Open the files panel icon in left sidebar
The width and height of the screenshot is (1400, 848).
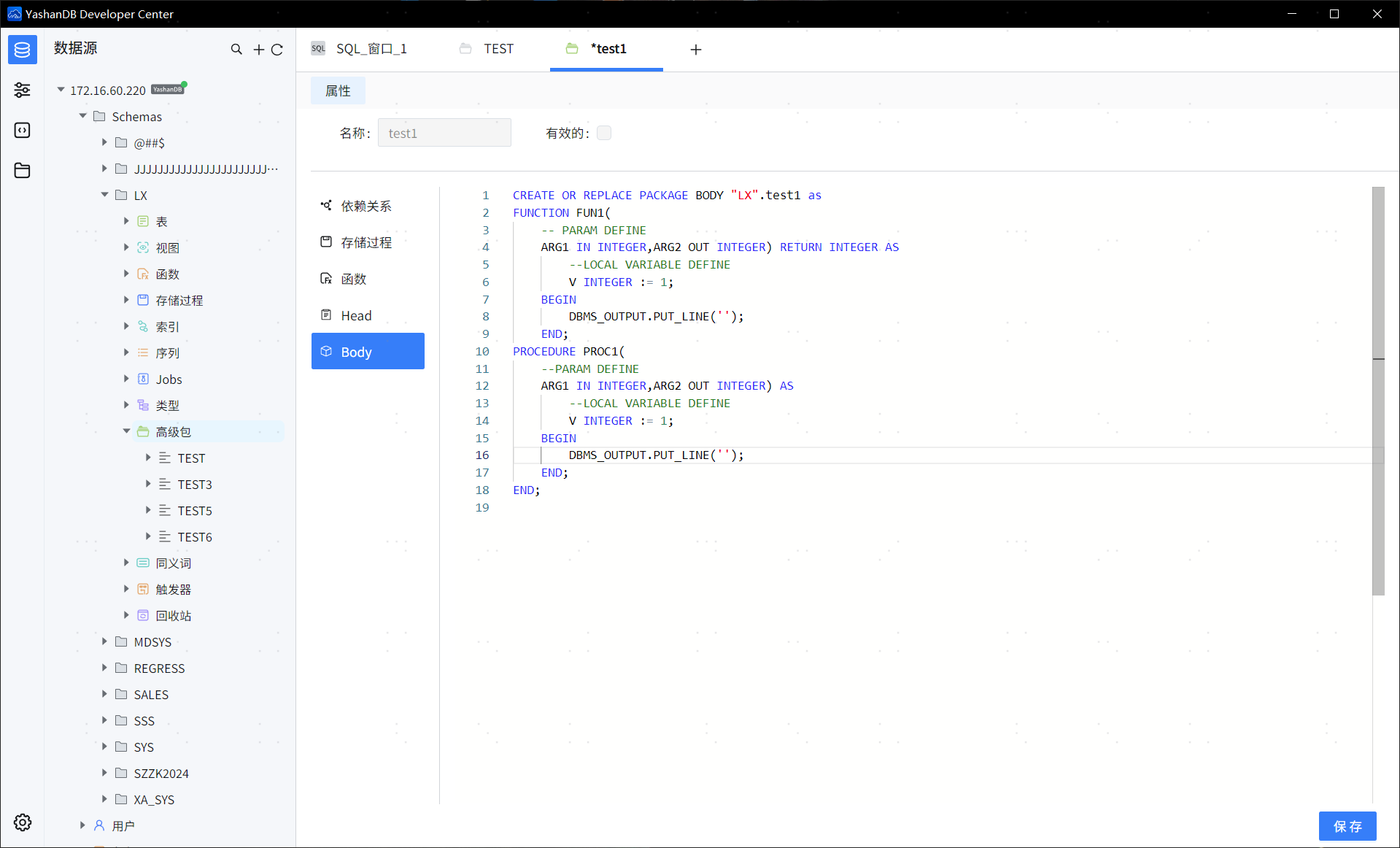(x=22, y=170)
